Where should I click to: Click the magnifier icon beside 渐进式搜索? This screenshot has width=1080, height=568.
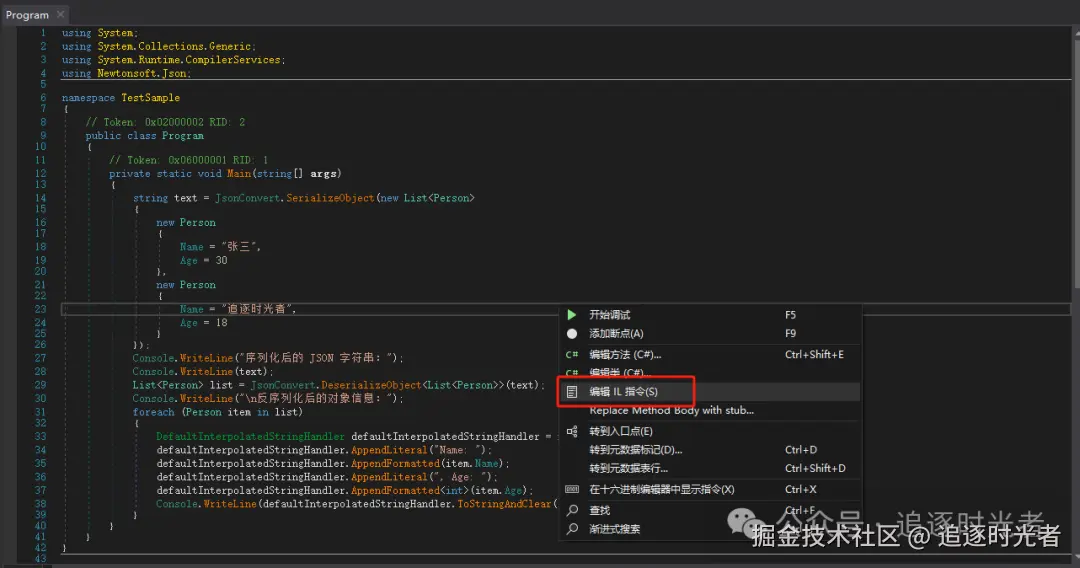[x=572, y=529]
